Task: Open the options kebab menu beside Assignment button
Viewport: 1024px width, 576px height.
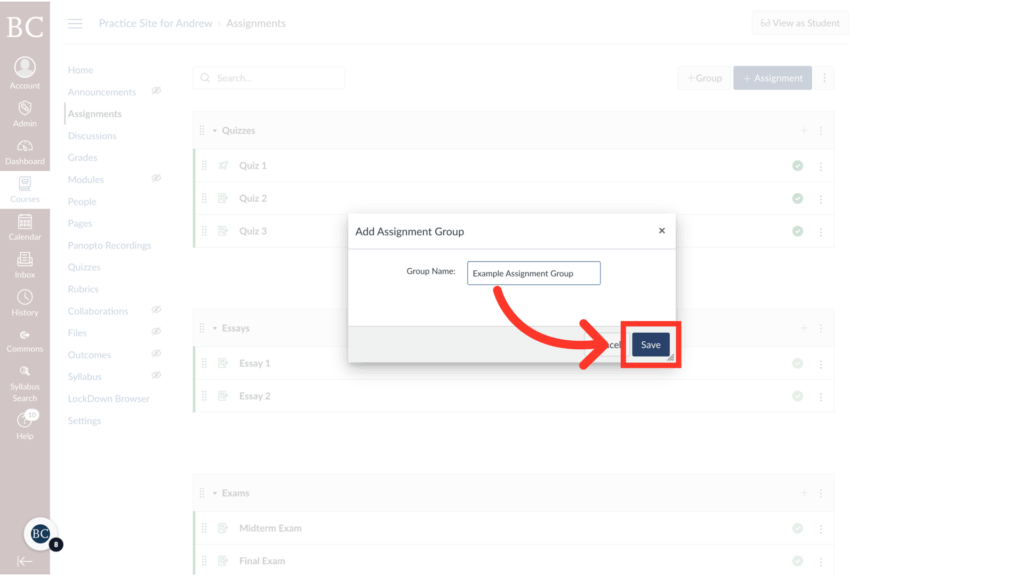Action: click(822, 77)
